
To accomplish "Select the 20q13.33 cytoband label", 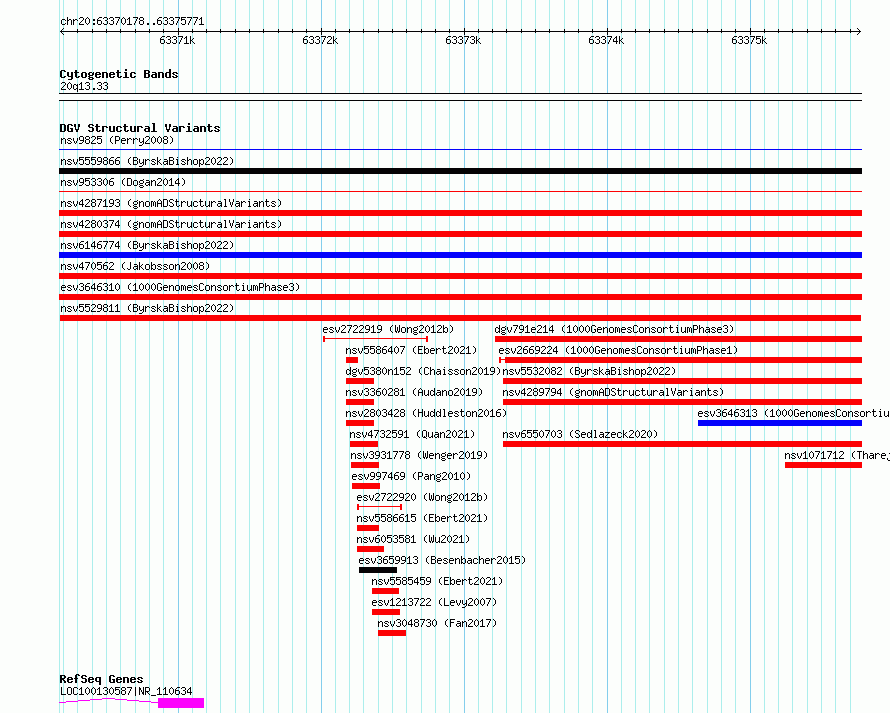I will pos(84,86).
